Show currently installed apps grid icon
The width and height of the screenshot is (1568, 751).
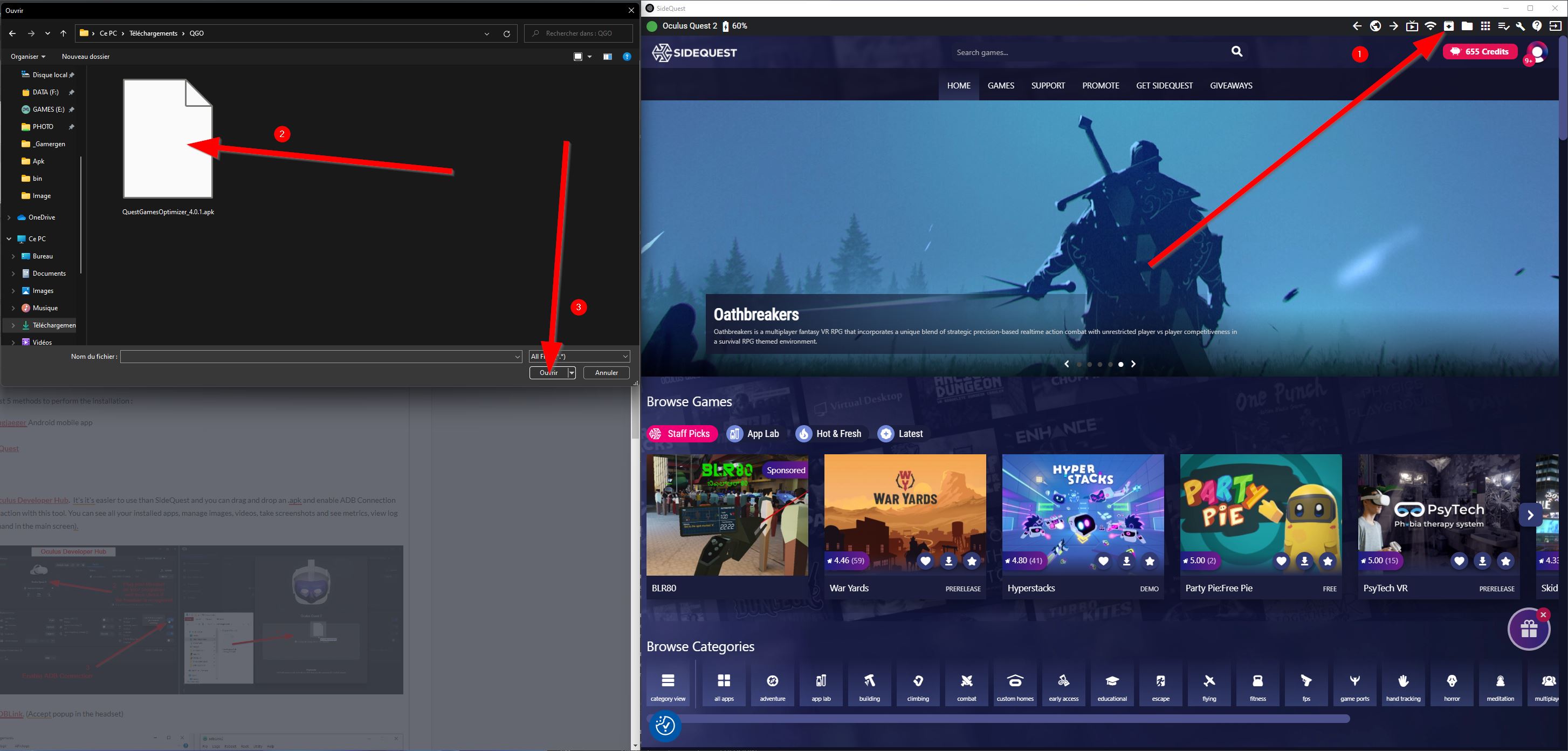pos(1485,26)
